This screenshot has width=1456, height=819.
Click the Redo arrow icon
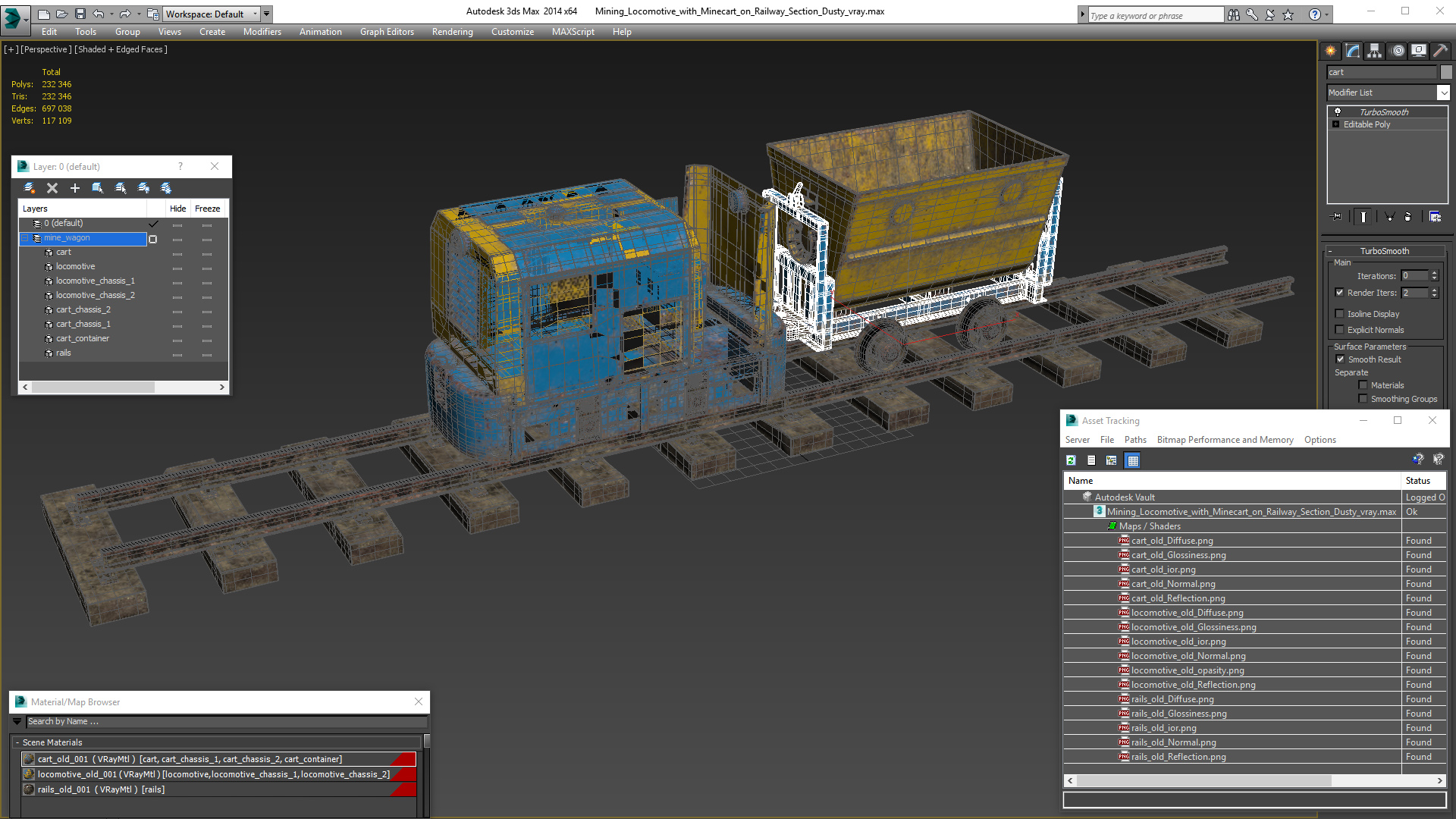click(x=125, y=14)
